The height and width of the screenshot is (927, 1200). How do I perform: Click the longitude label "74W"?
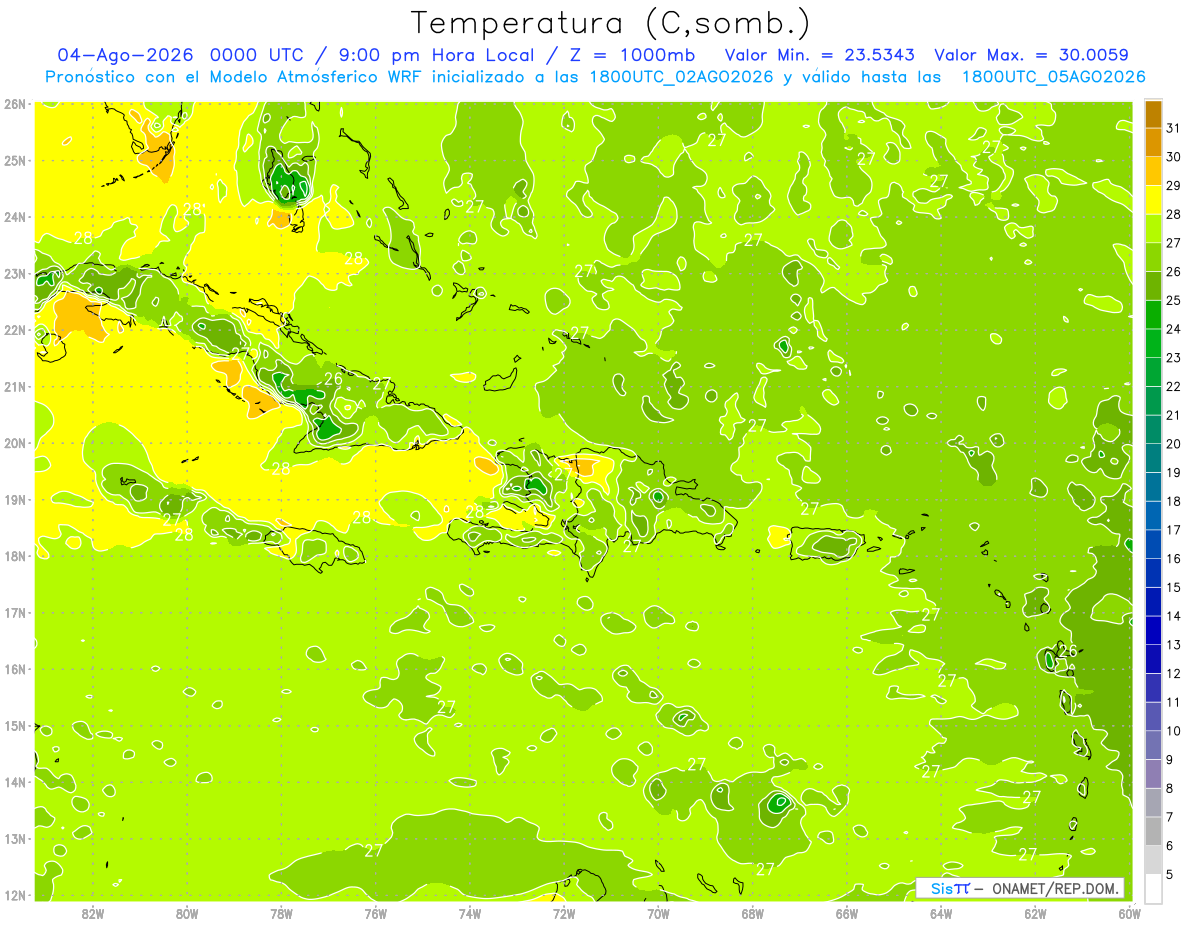click(x=470, y=913)
